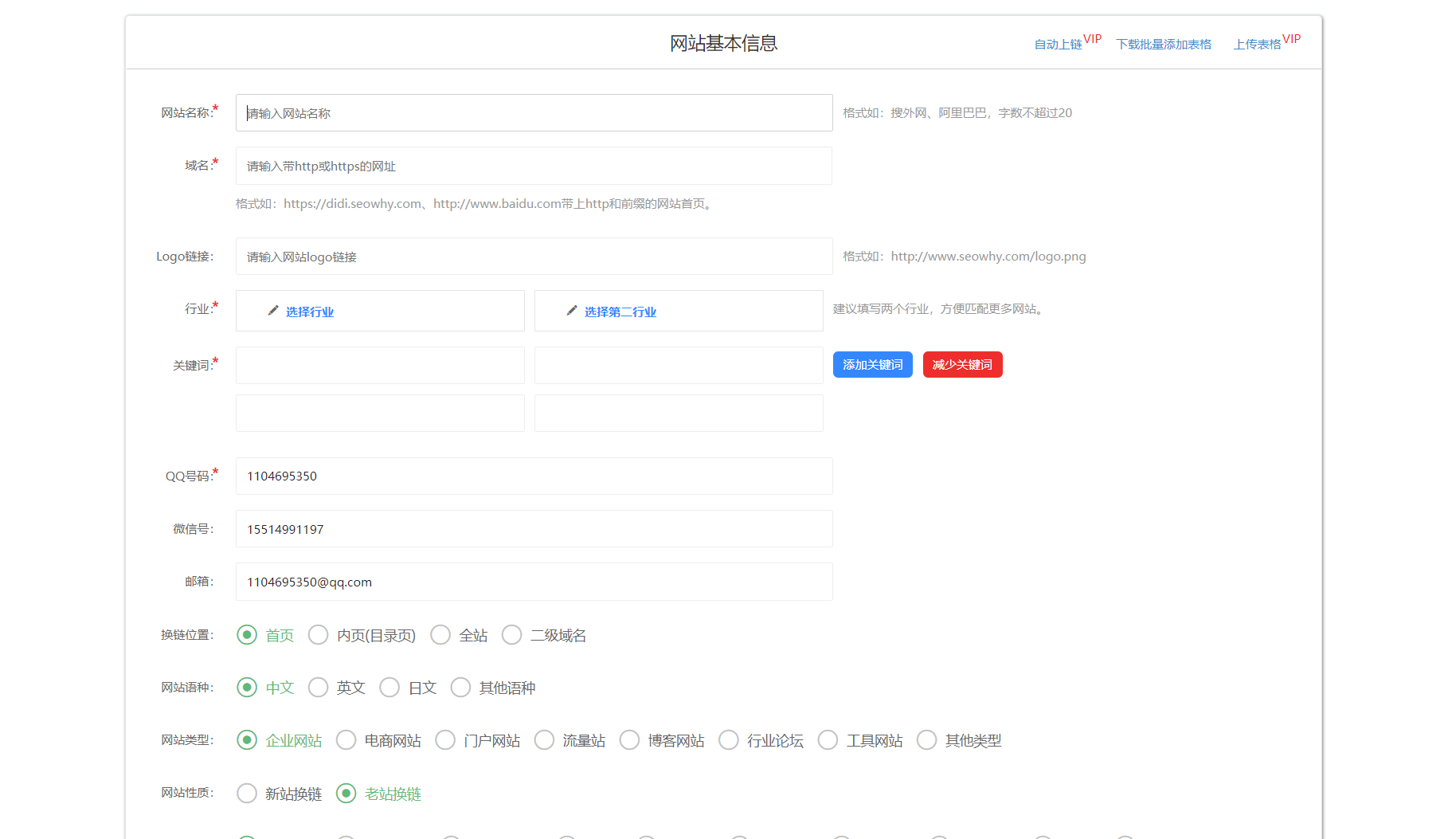The image size is (1456, 839).
Task: Select 行业论坛 website type
Action: point(729,739)
